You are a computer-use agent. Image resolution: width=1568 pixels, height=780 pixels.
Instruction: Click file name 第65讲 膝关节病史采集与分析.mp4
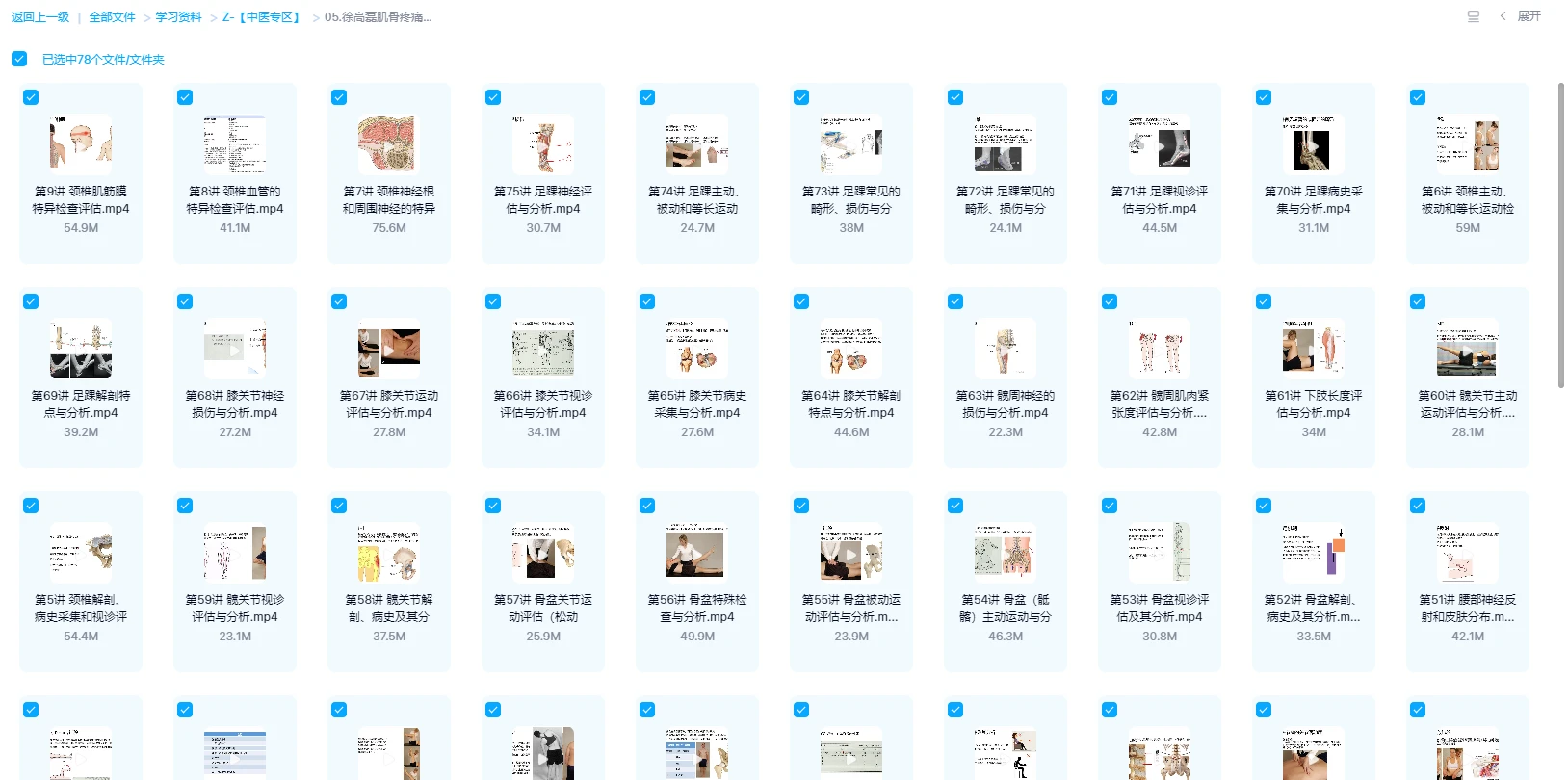pos(697,404)
